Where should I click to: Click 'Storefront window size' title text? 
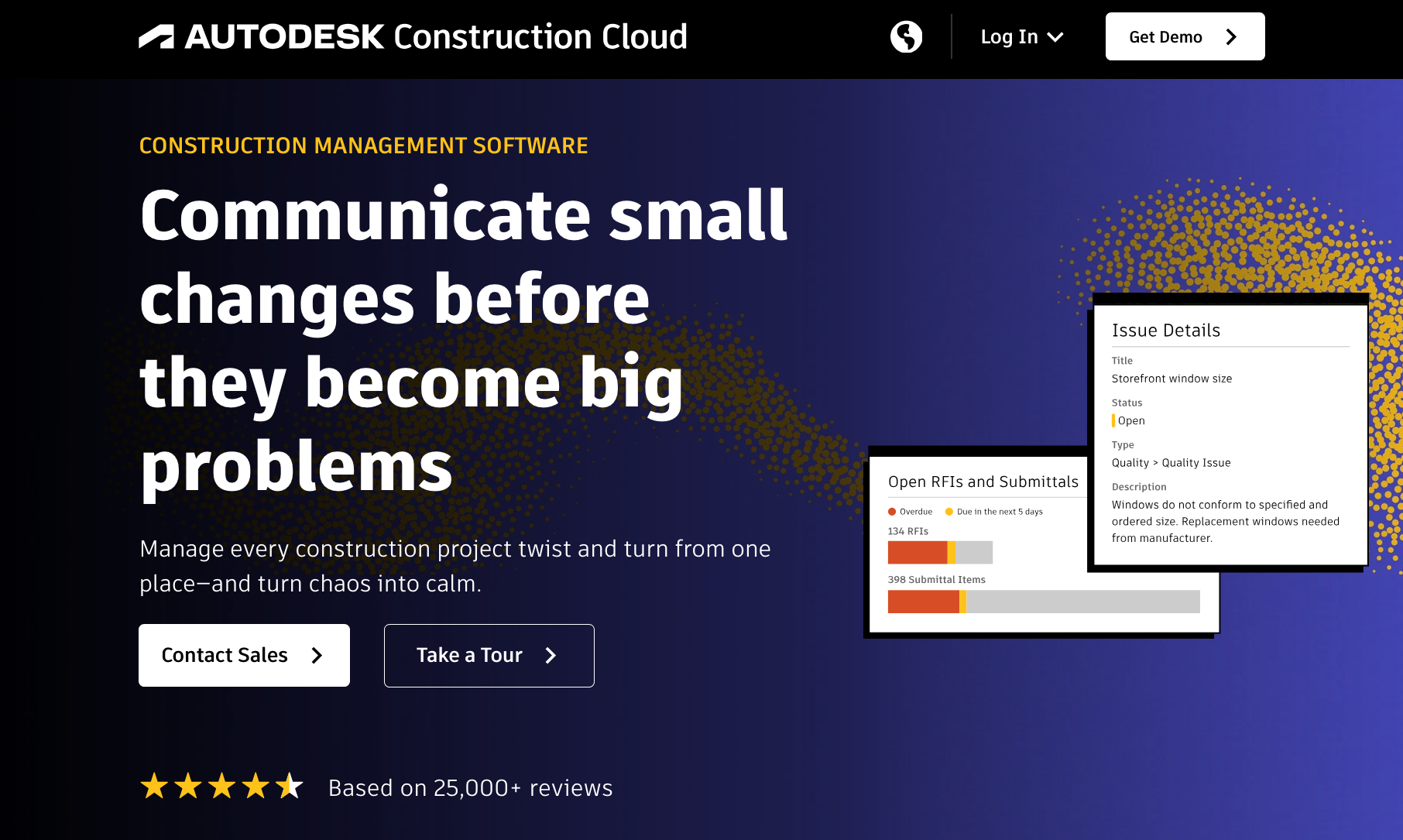1171,379
